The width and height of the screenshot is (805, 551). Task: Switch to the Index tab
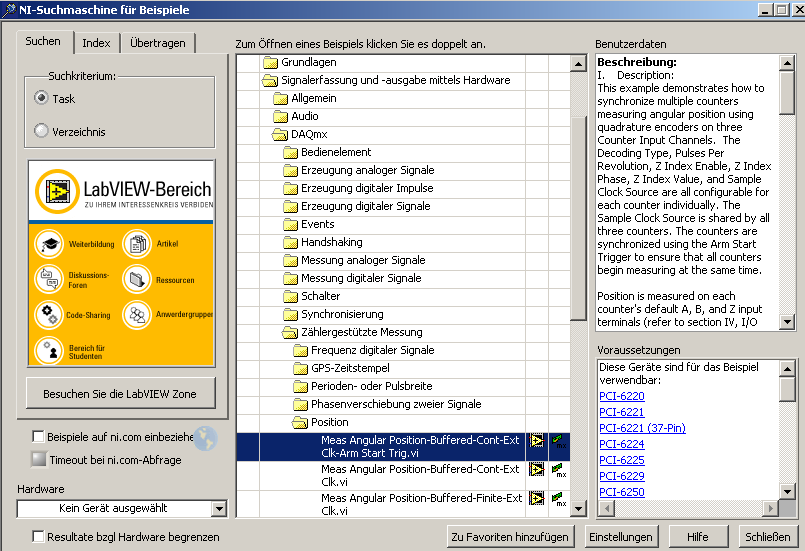(97, 43)
